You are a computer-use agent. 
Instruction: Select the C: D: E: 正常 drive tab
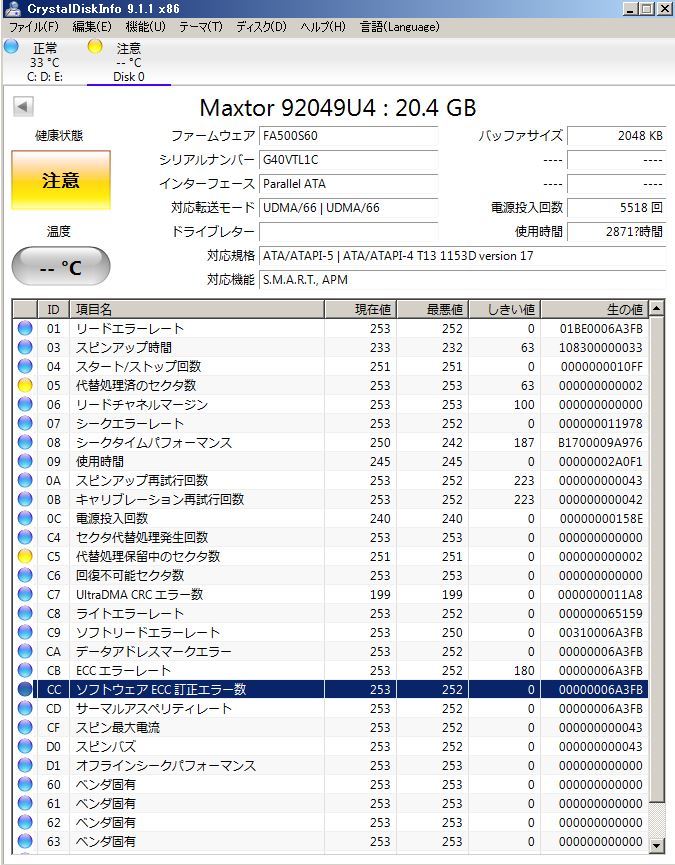[x=45, y=62]
